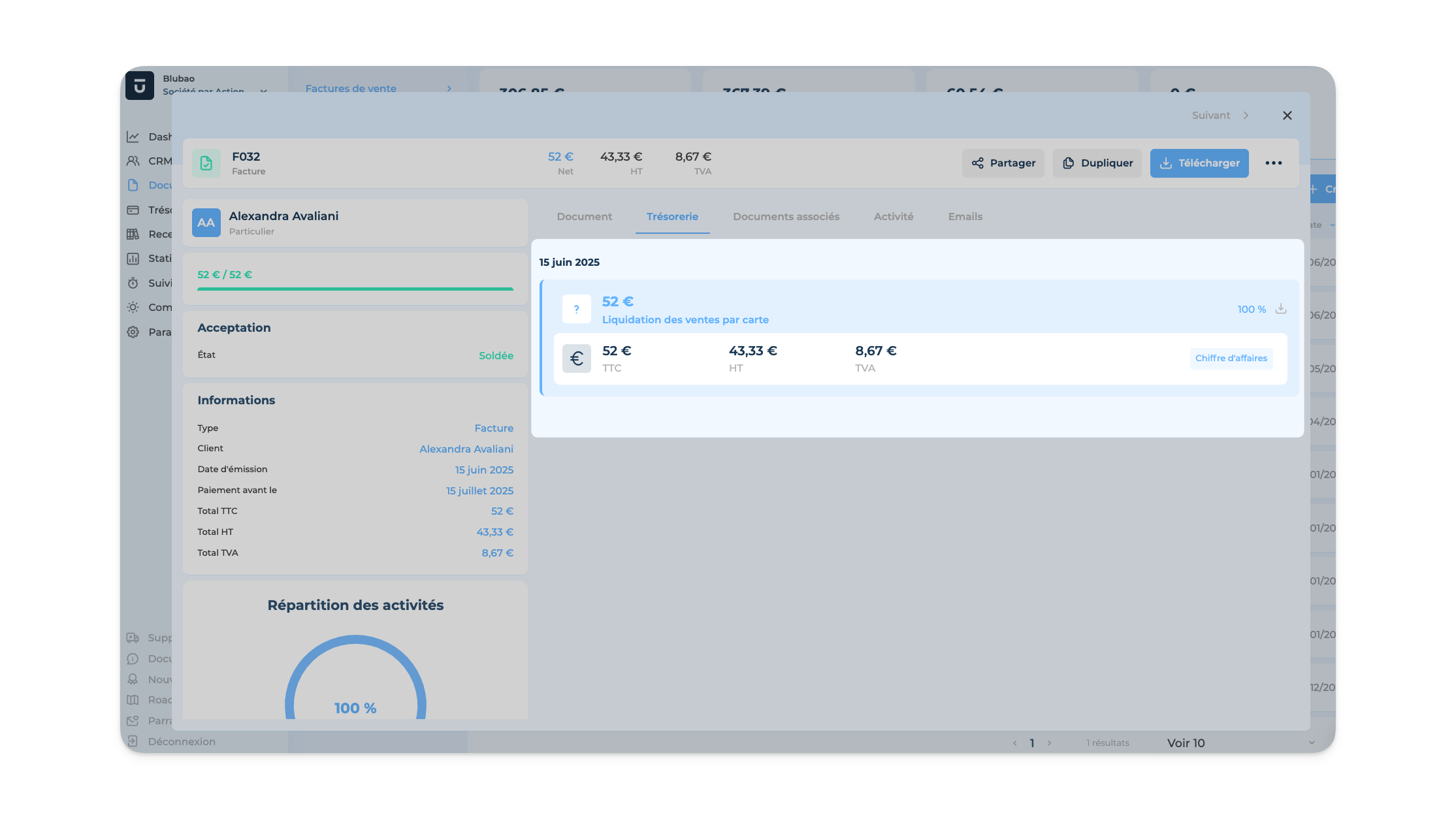Screen dimensions: 1456x819
Task: Switch to the Emails tab
Action: coord(965,217)
